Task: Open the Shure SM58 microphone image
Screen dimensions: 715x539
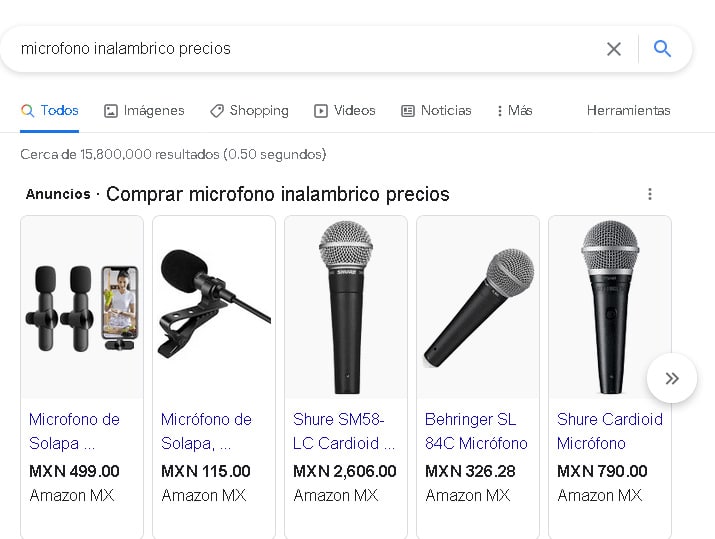Action: [x=346, y=308]
